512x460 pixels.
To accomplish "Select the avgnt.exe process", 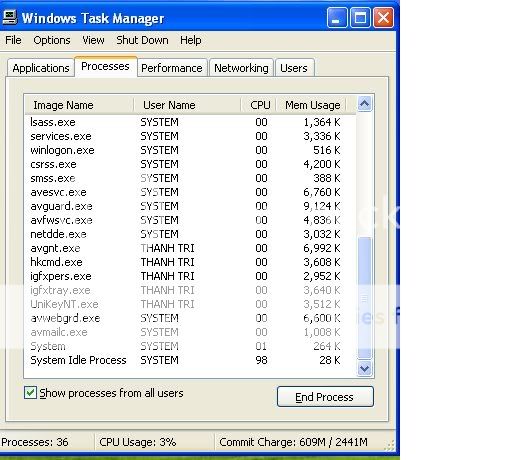I will click(190, 248).
